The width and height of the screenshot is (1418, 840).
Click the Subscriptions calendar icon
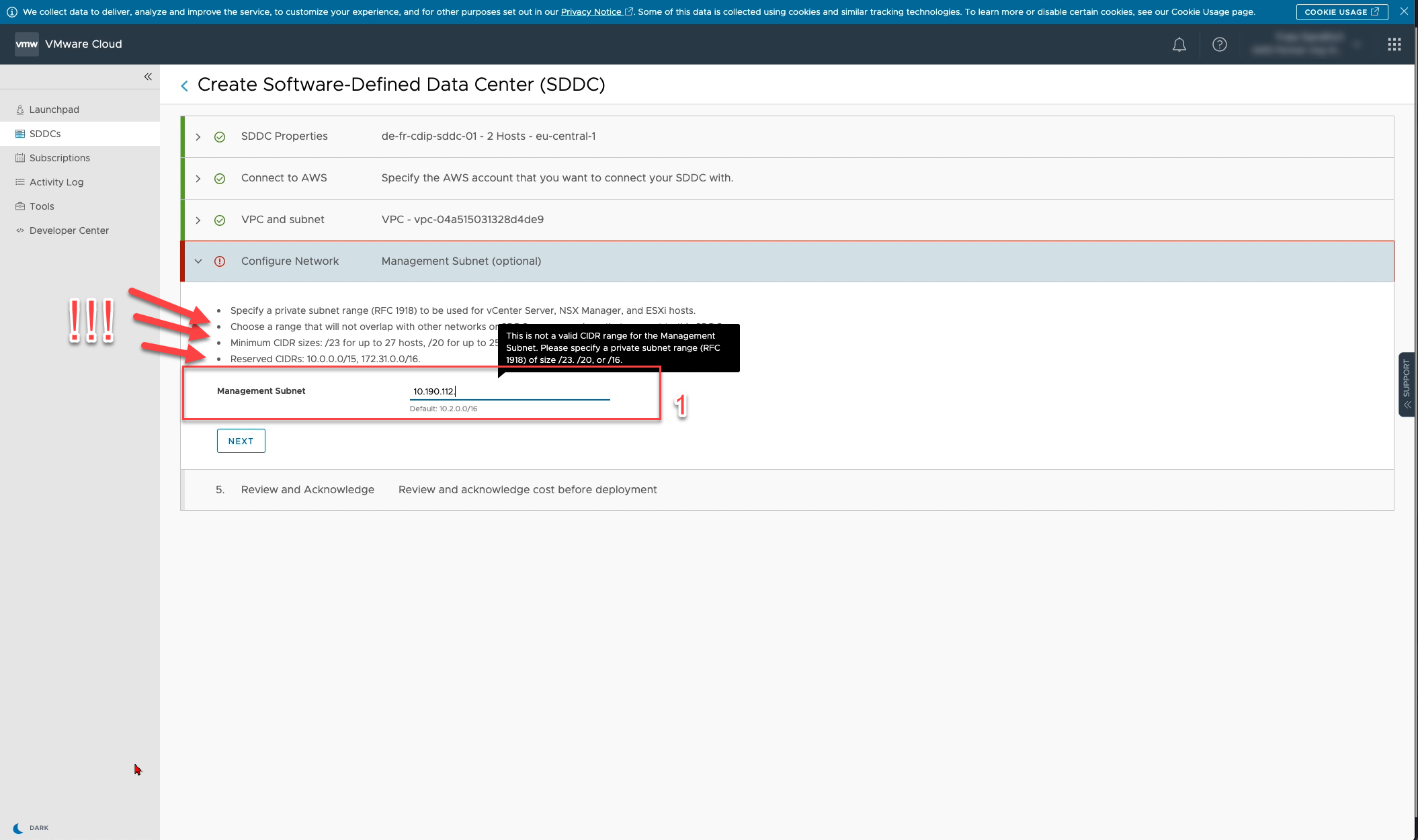tap(20, 158)
